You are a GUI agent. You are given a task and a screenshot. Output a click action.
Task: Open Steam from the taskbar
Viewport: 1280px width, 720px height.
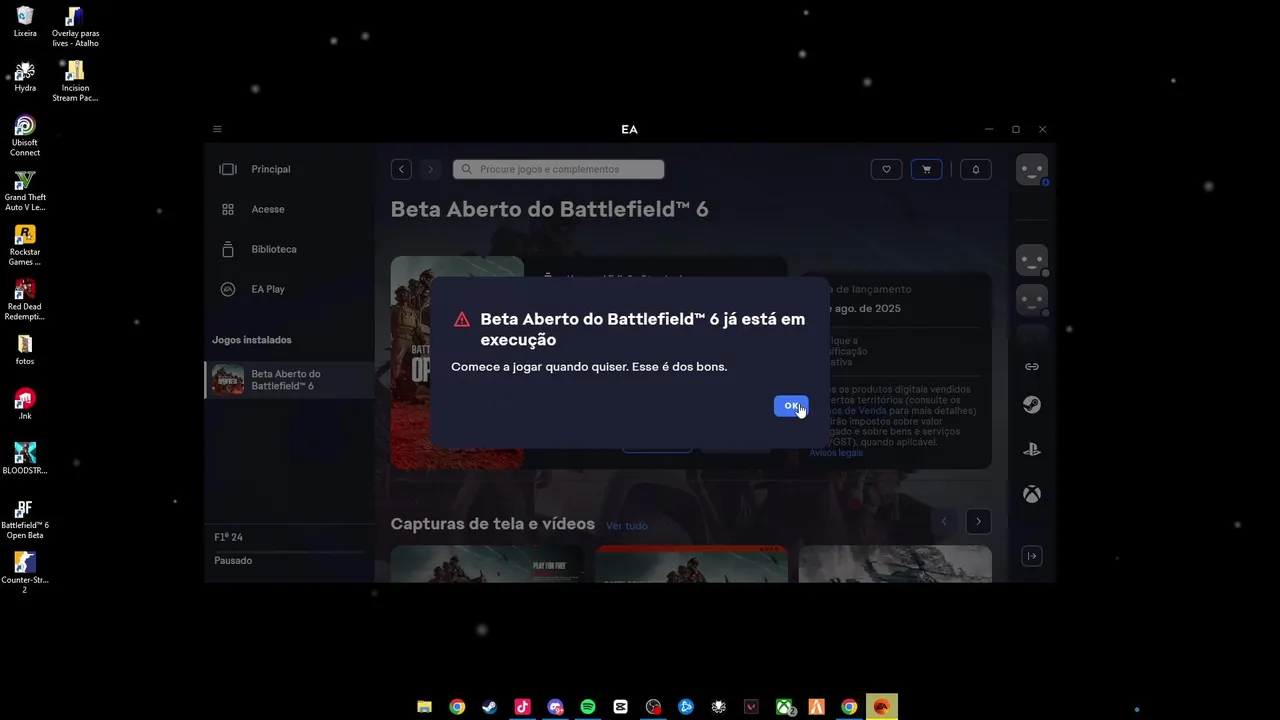click(489, 707)
